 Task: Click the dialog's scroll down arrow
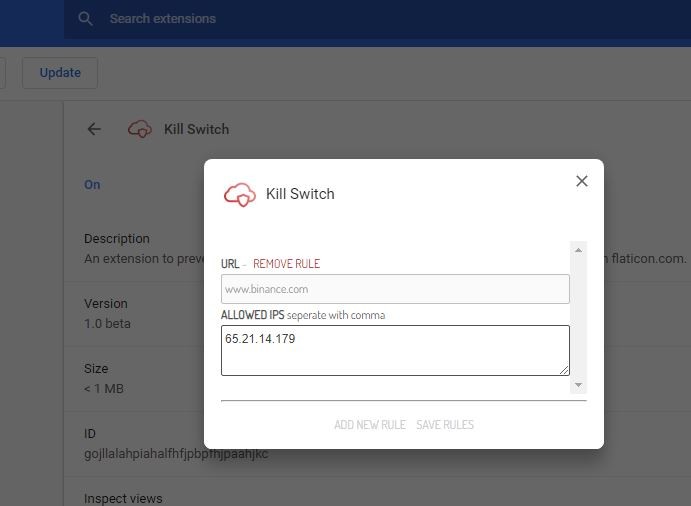pyautogui.click(x=578, y=385)
